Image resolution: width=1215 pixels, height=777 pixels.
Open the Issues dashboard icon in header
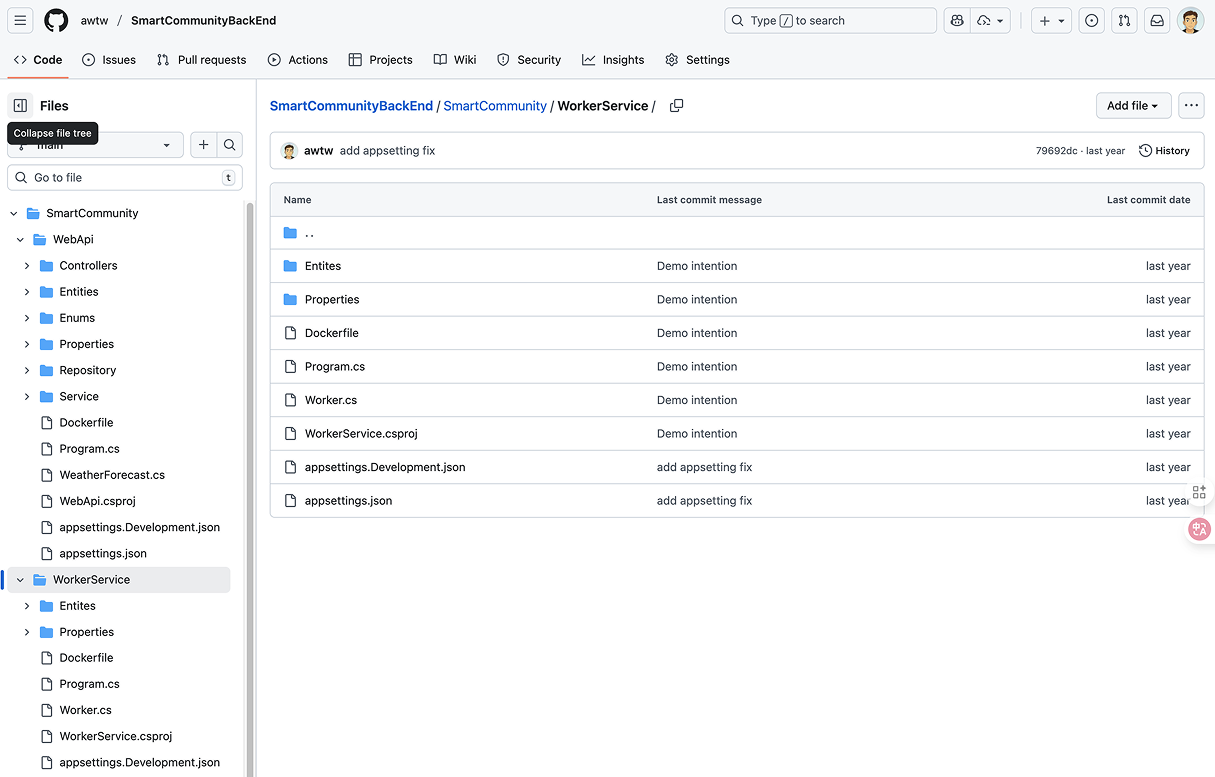(x=1091, y=20)
